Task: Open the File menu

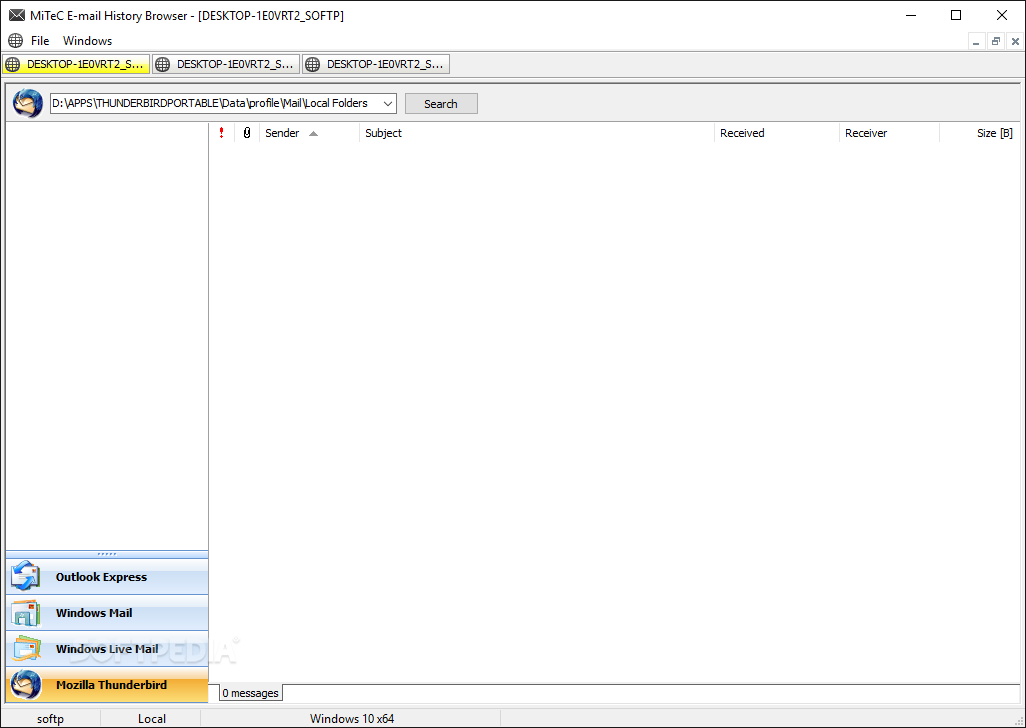Action: (x=40, y=41)
